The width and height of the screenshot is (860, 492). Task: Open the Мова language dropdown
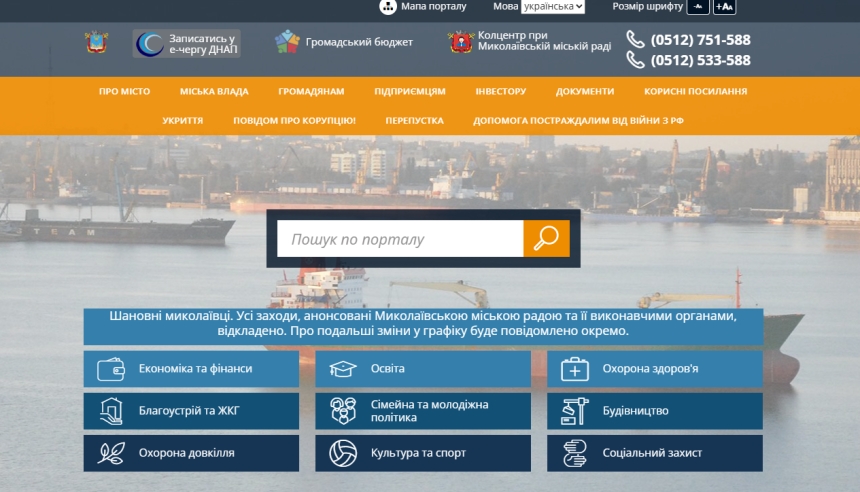coord(552,6)
